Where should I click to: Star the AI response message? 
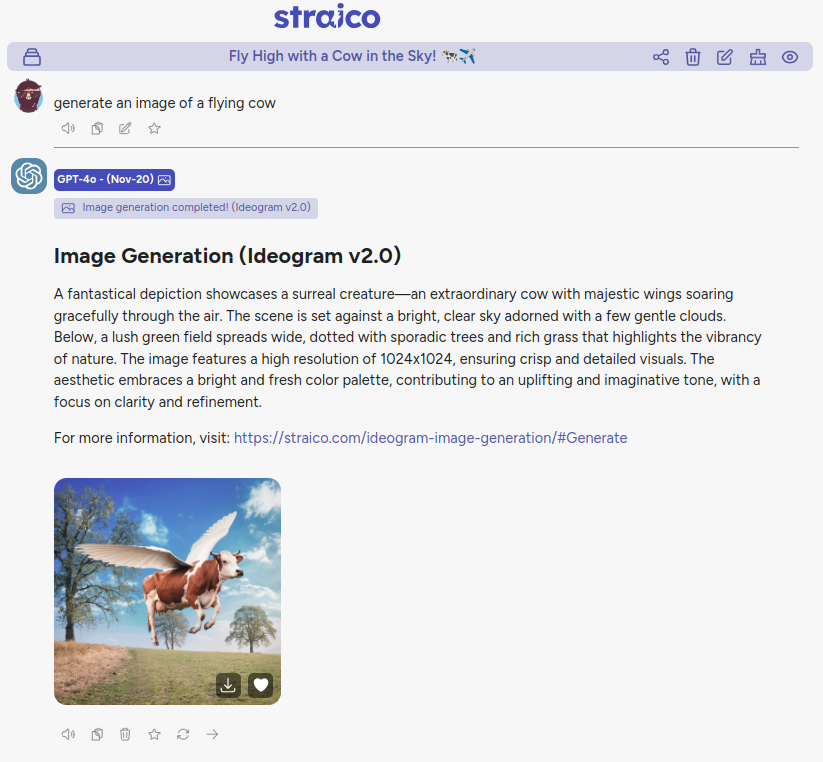point(154,734)
